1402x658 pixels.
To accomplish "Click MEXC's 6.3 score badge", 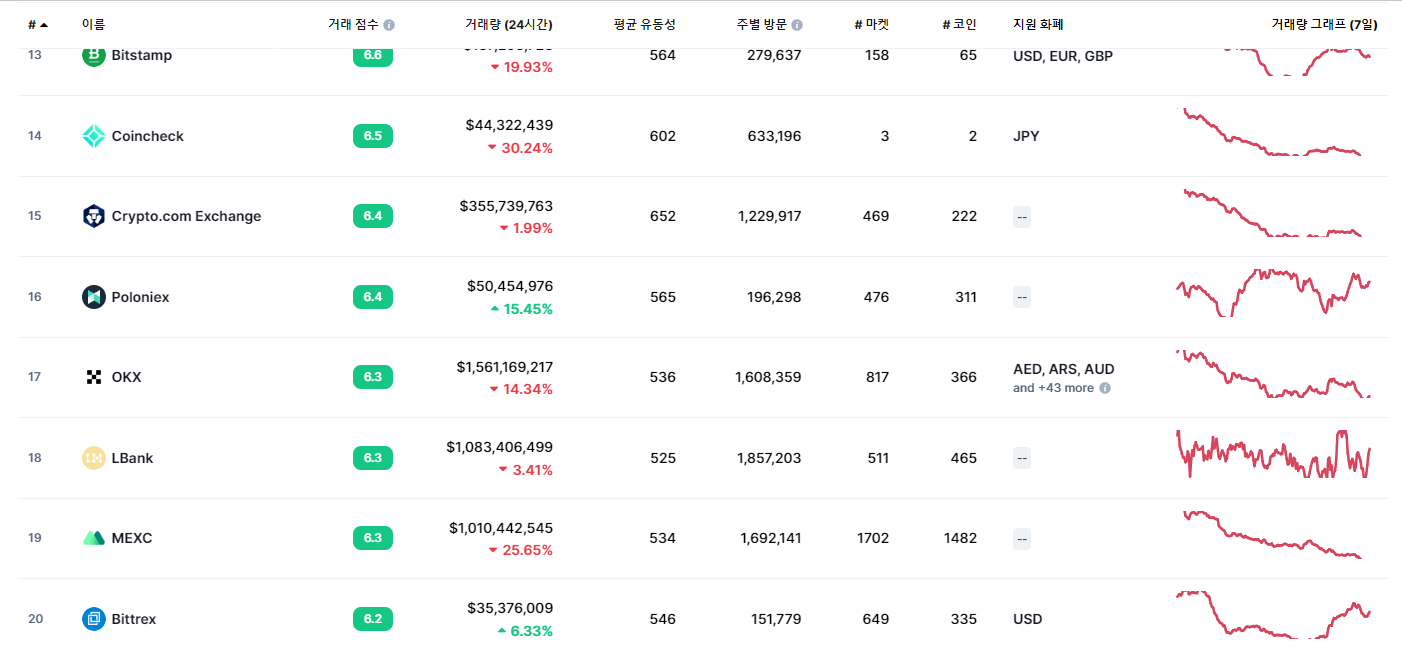I will (x=373, y=538).
